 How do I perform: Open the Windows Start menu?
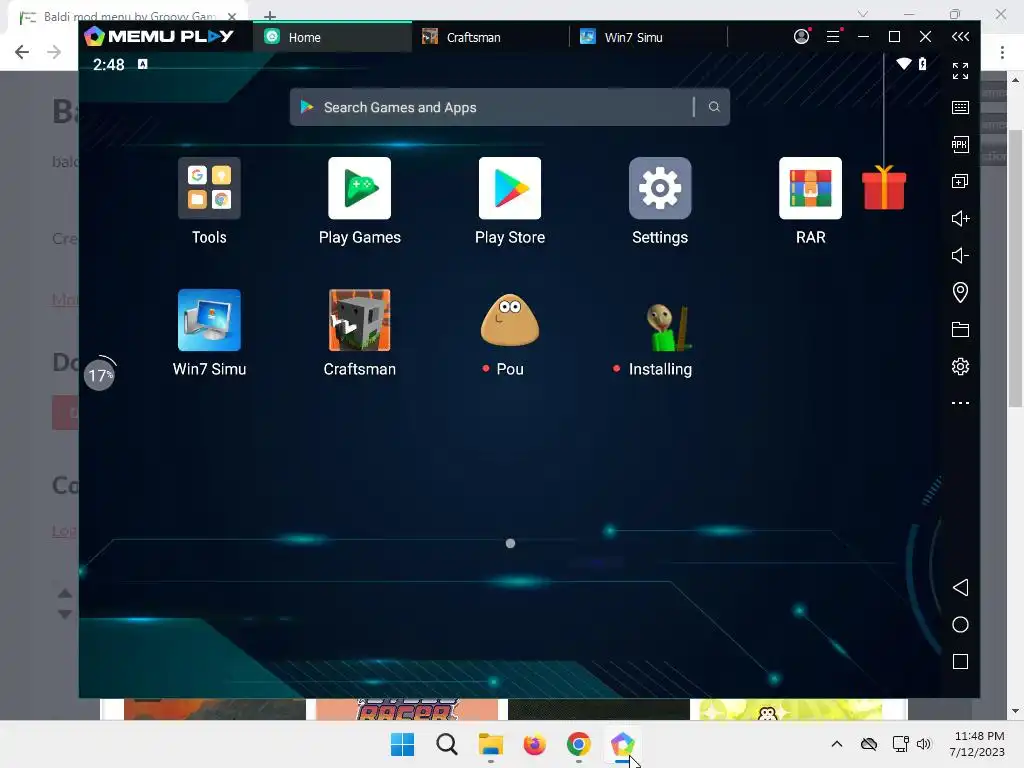[x=402, y=744]
